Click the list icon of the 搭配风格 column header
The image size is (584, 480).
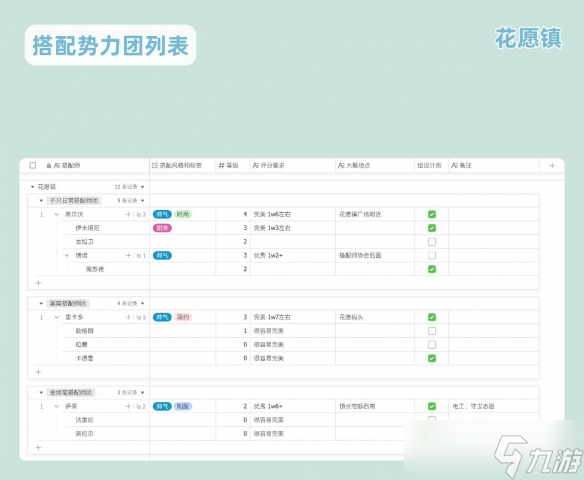coord(155,165)
